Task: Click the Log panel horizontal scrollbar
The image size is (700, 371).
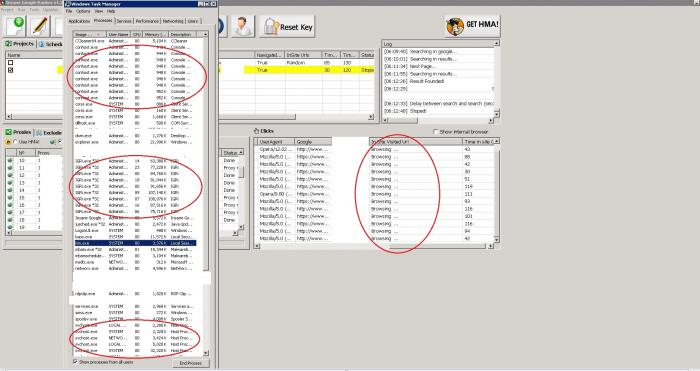Action: (x=437, y=120)
